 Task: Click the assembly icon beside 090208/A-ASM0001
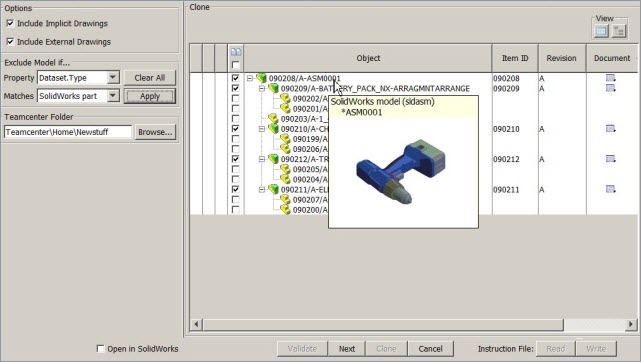coord(261,78)
